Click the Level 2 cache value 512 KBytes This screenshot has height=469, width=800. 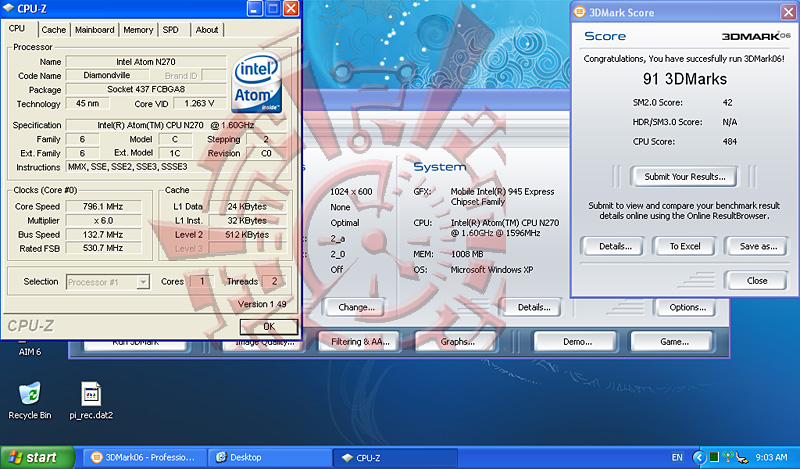coord(247,235)
